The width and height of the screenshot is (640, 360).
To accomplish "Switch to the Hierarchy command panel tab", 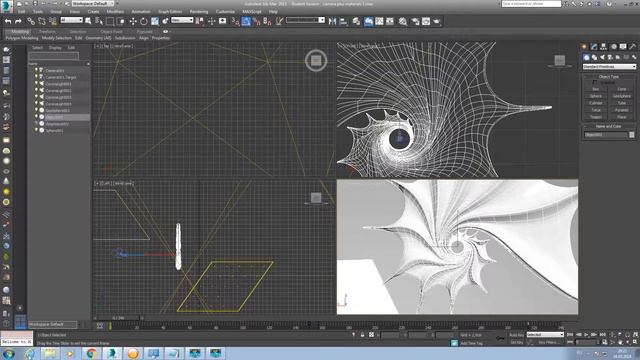I will point(603,47).
